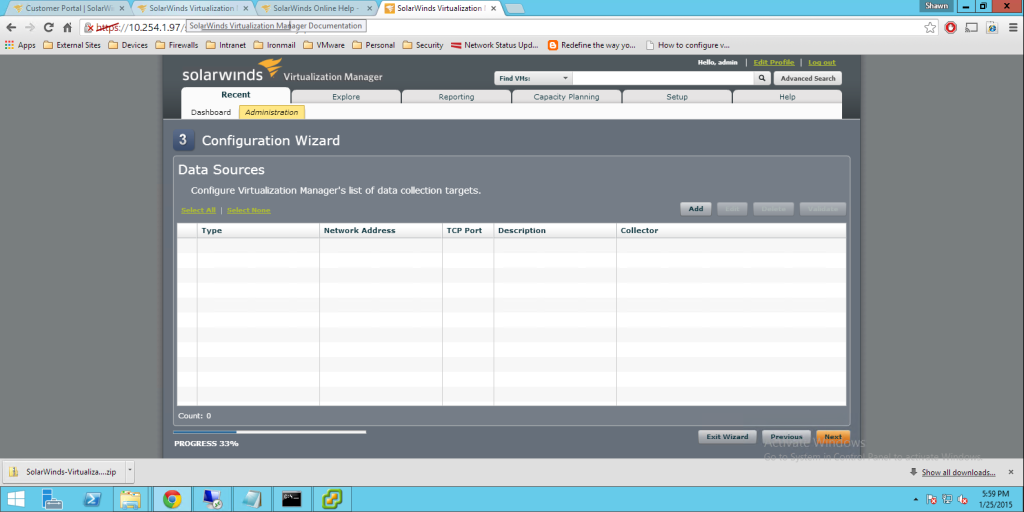
Task: Open the Remote Desktop taskbar icon
Action: point(213,500)
